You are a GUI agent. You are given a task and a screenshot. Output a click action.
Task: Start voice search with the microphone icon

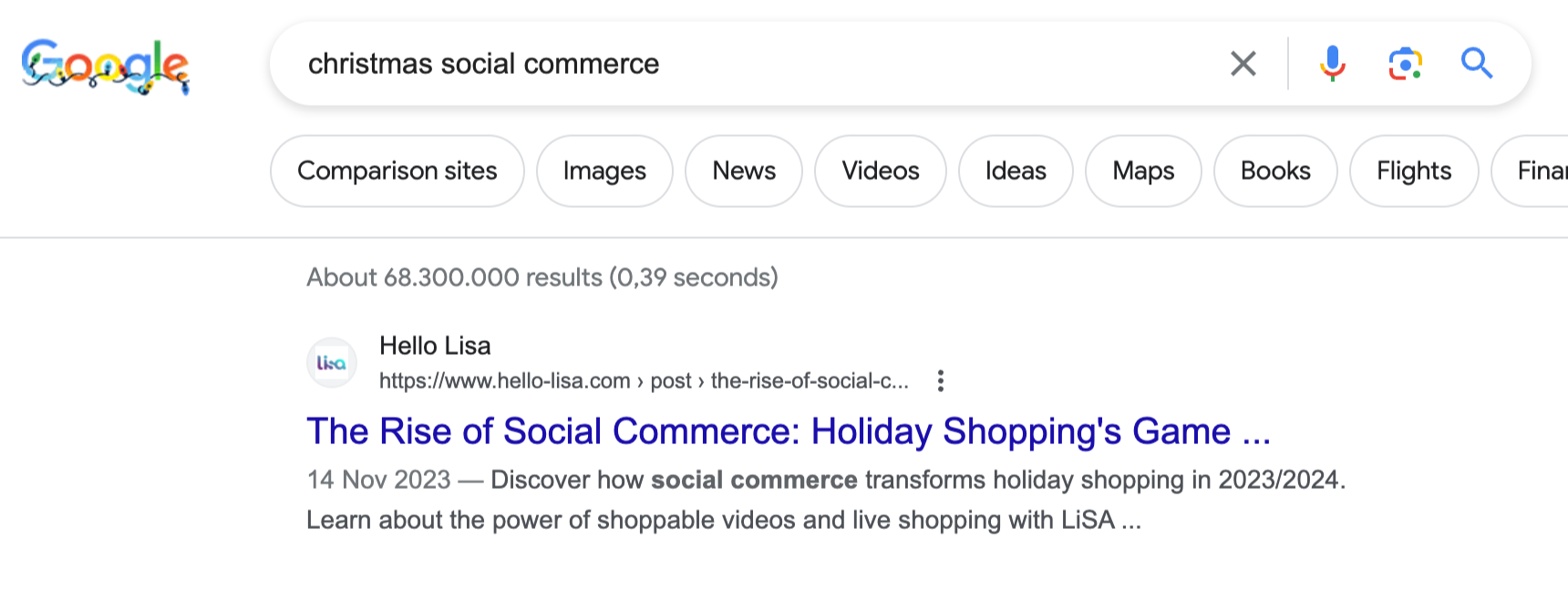[1332, 64]
